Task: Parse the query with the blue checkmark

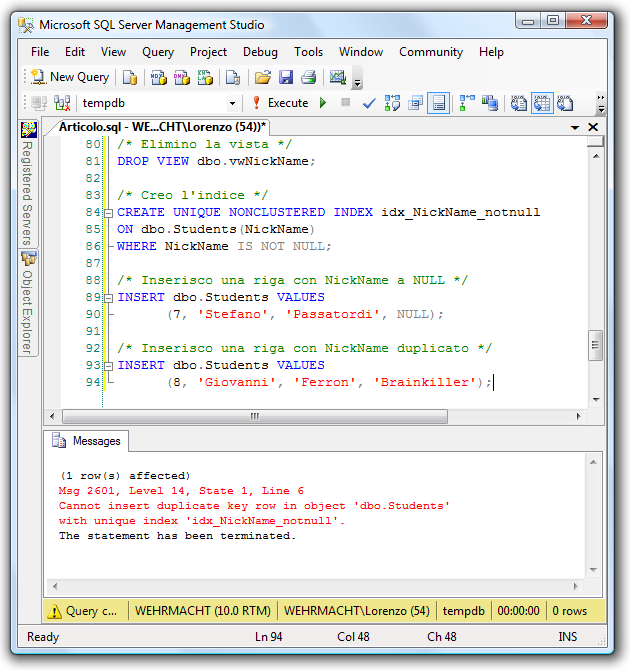Action: click(369, 103)
